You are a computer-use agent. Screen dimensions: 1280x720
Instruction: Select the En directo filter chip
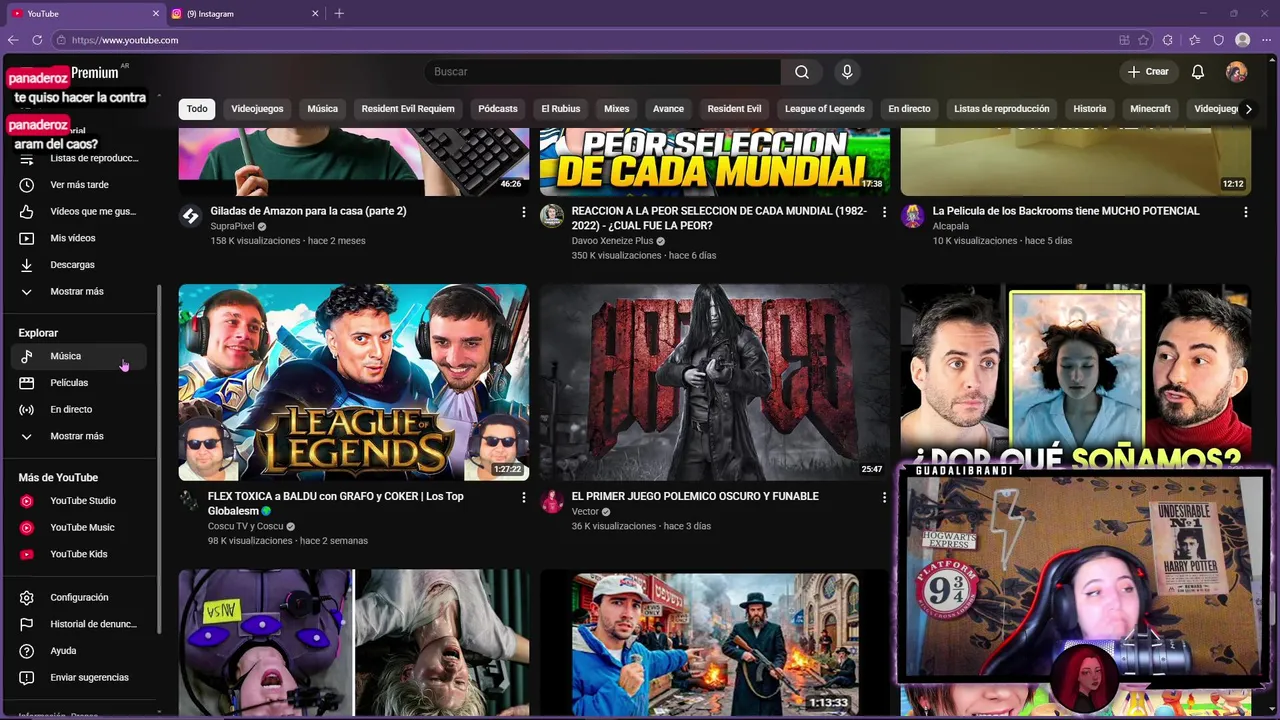click(x=909, y=109)
